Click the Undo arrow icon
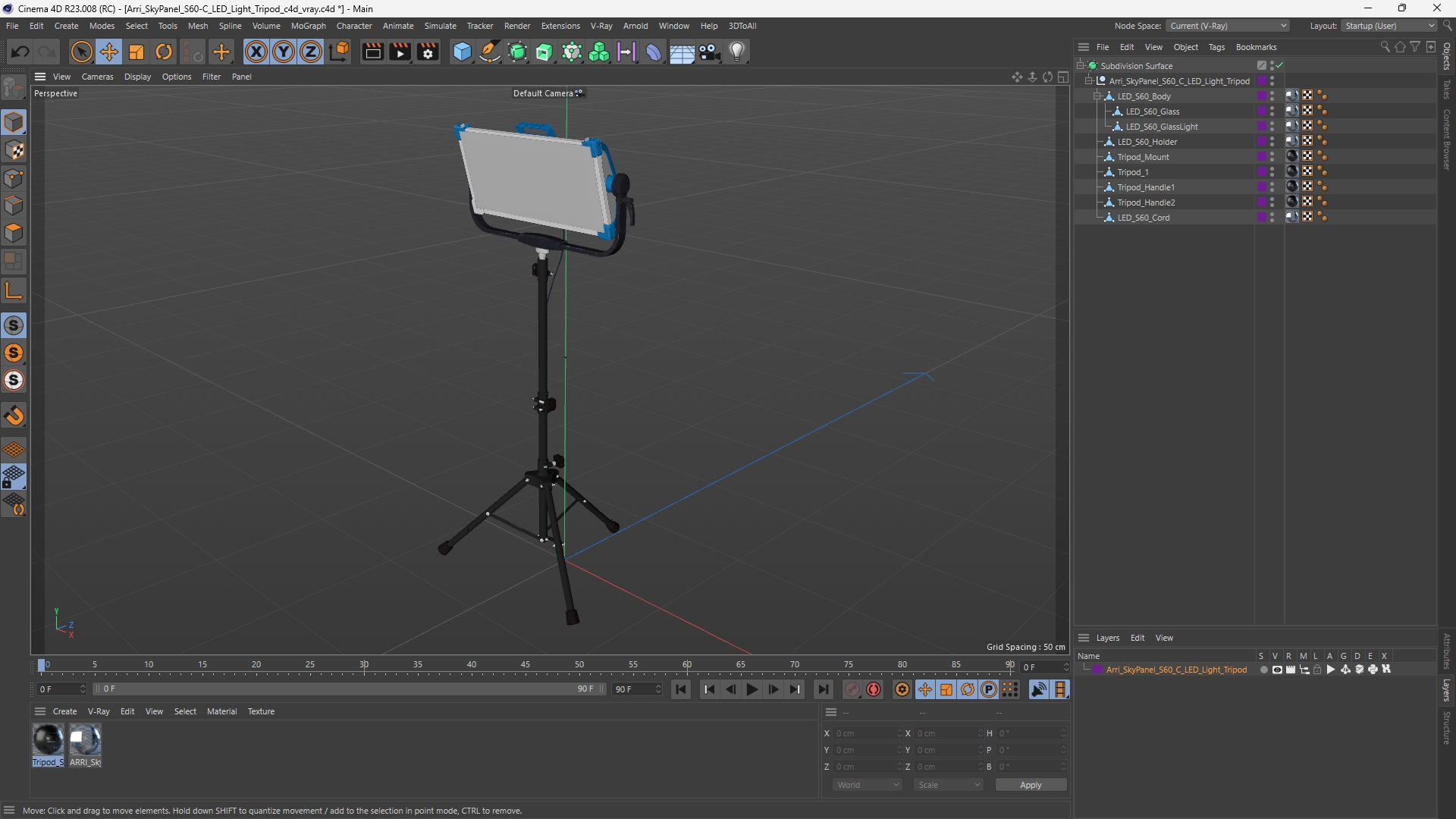 [20, 52]
